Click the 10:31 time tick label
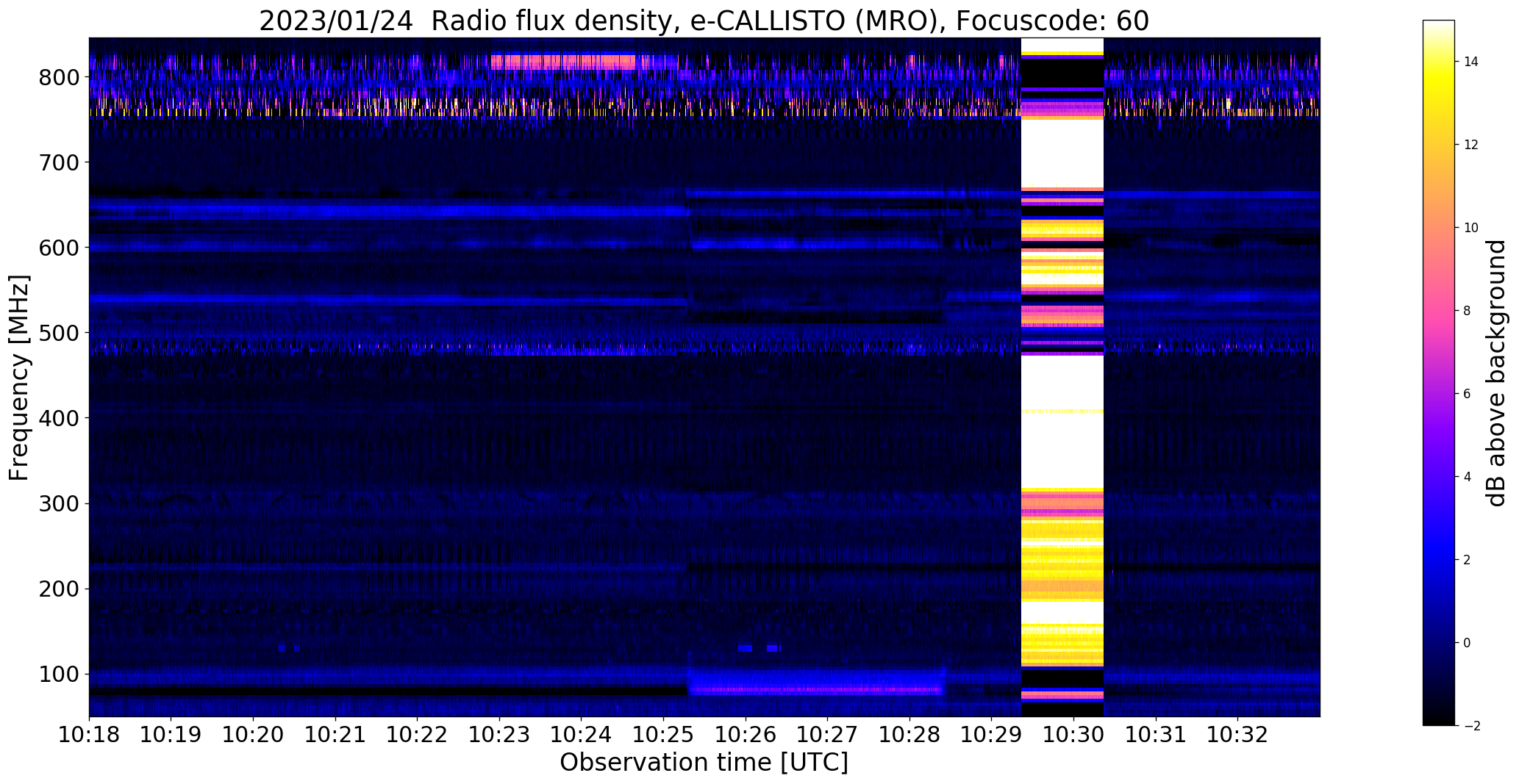The image size is (1519, 784). [1156, 735]
